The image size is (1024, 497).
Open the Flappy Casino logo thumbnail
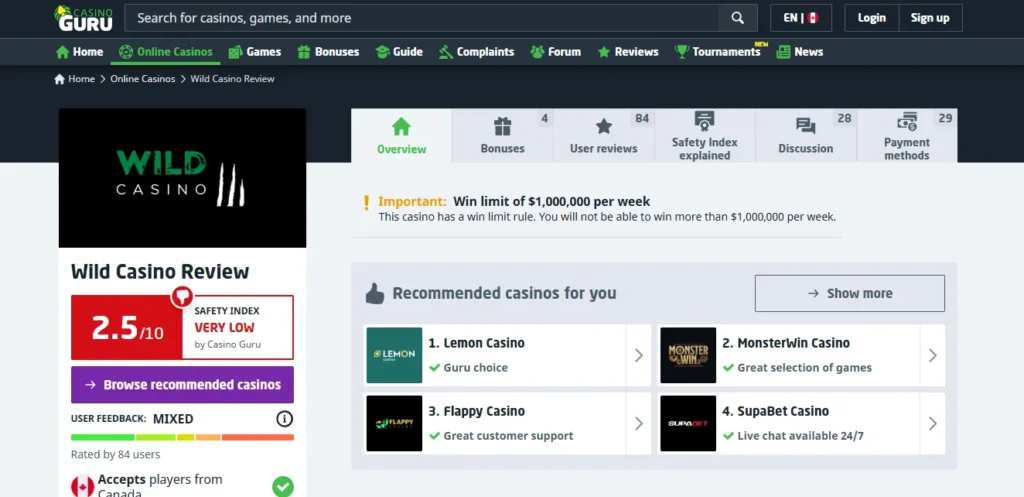394,423
